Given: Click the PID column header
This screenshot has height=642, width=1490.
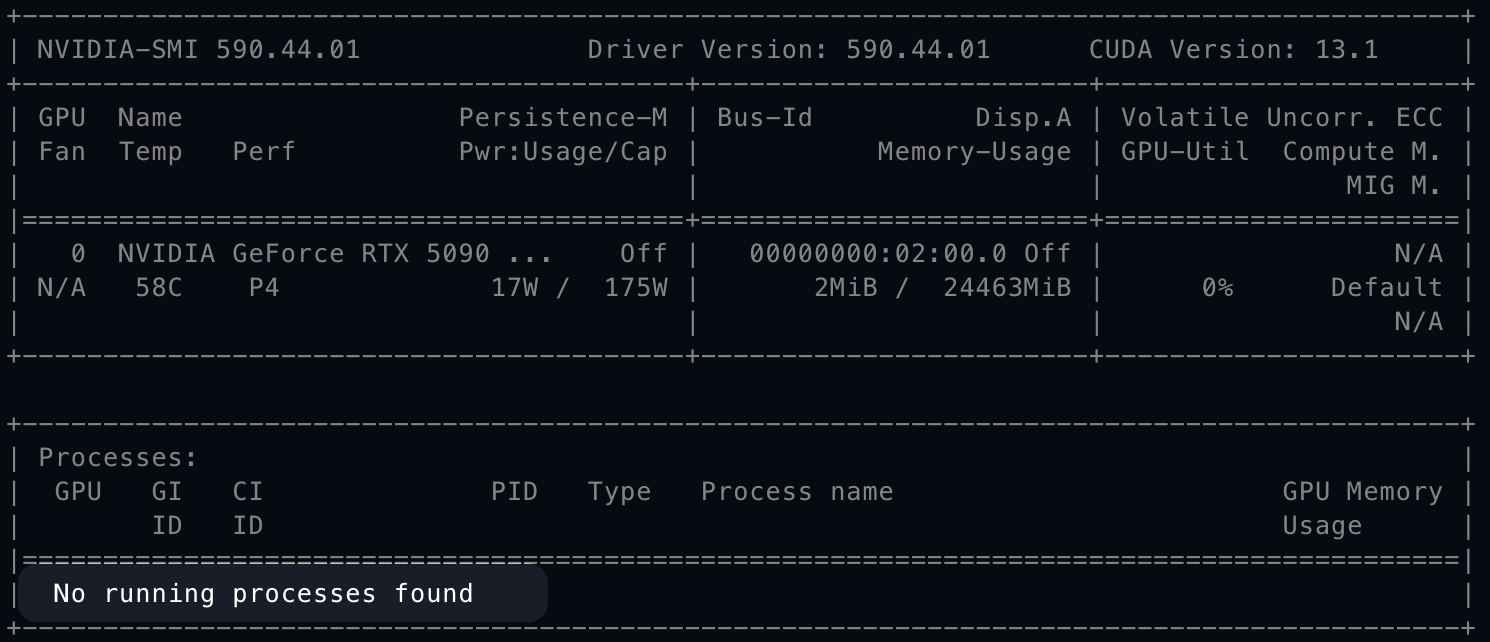Looking at the screenshot, I should coord(515,491).
